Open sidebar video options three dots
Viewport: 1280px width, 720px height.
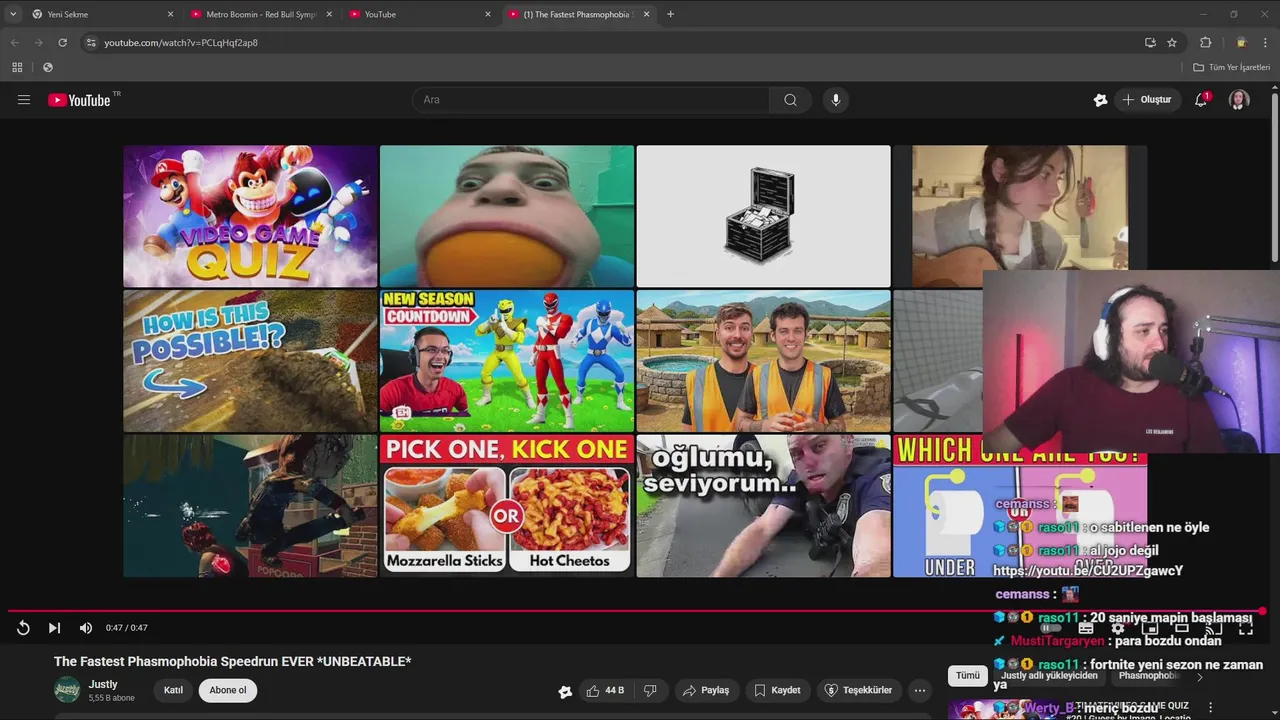point(1210,708)
